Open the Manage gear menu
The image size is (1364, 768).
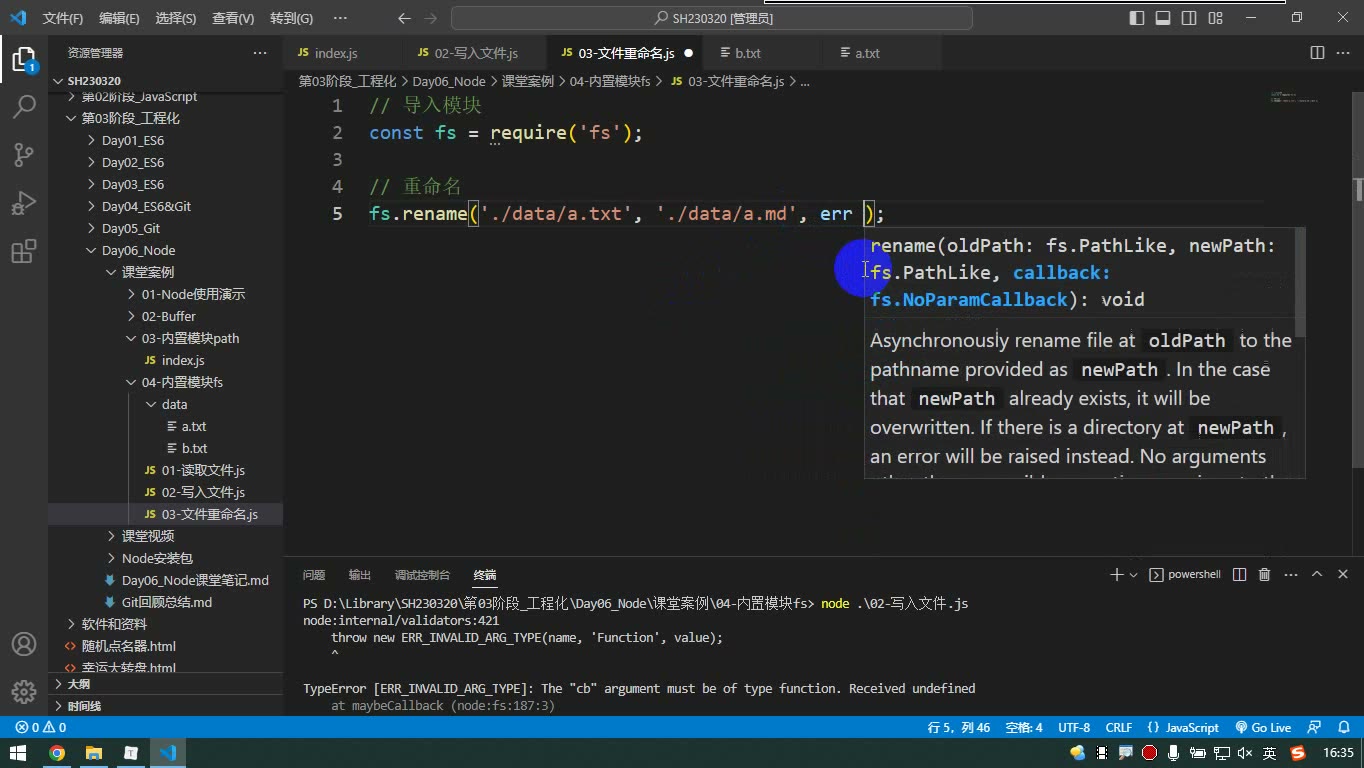click(x=24, y=692)
